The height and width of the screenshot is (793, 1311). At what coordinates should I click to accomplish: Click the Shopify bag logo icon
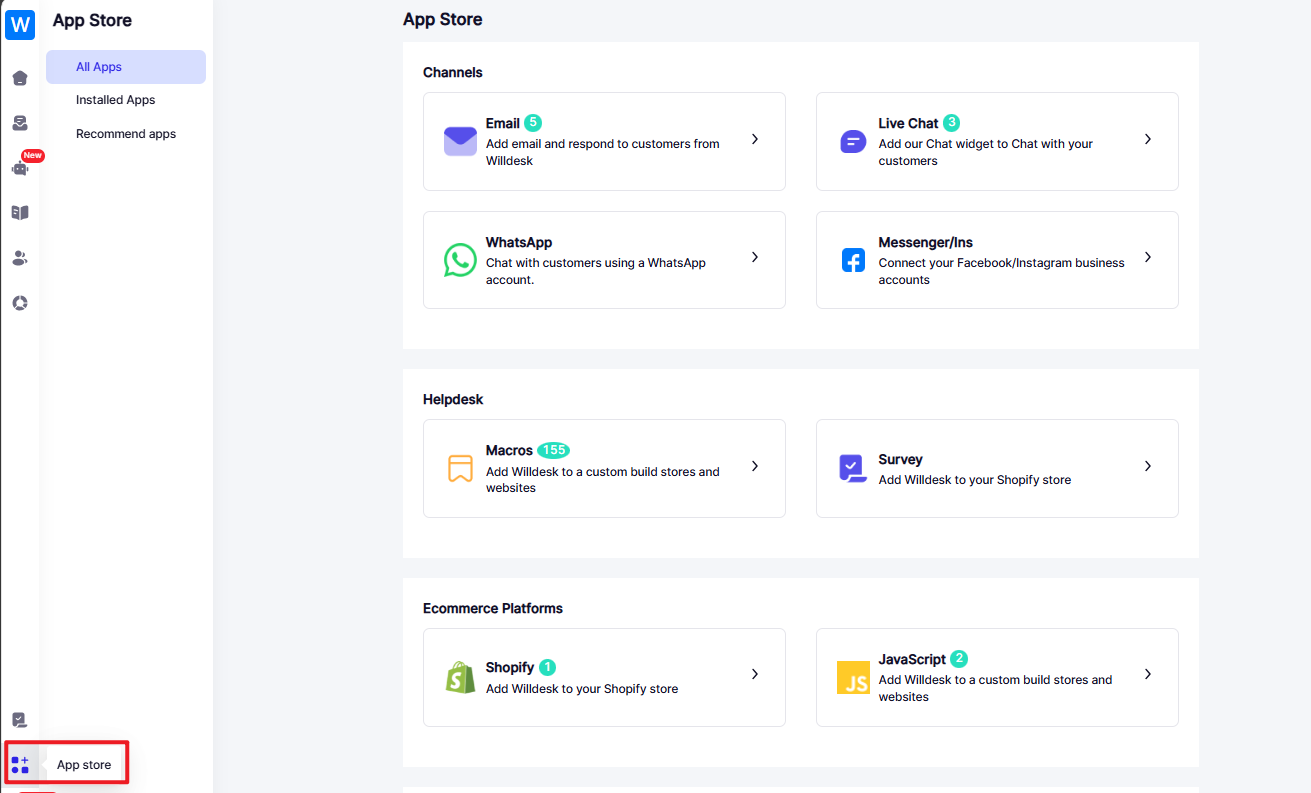[x=460, y=677]
